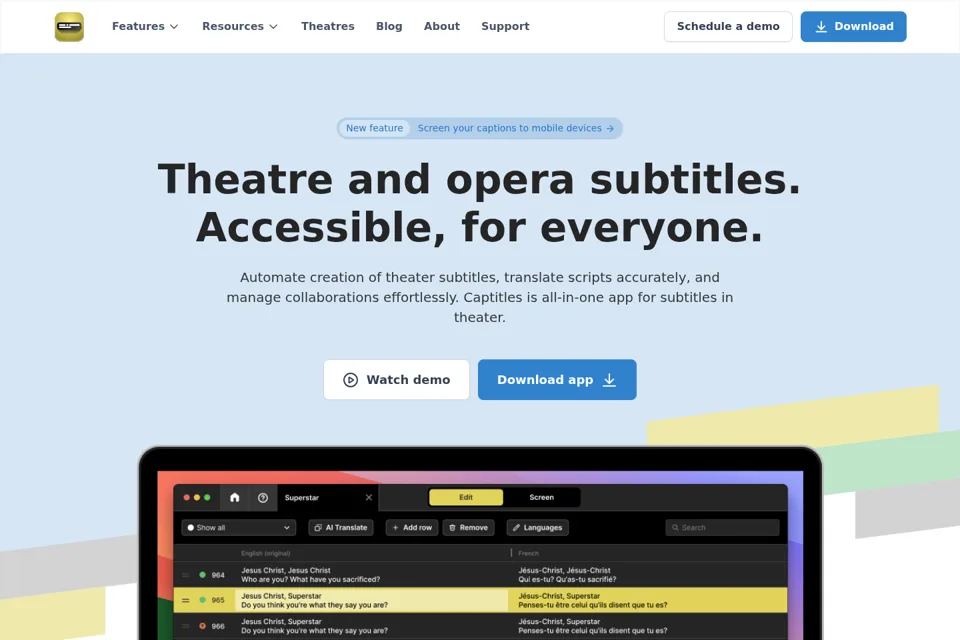The width and height of the screenshot is (960, 640).
Task: Click the Remove button with trash icon
Action: click(x=468, y=527)
